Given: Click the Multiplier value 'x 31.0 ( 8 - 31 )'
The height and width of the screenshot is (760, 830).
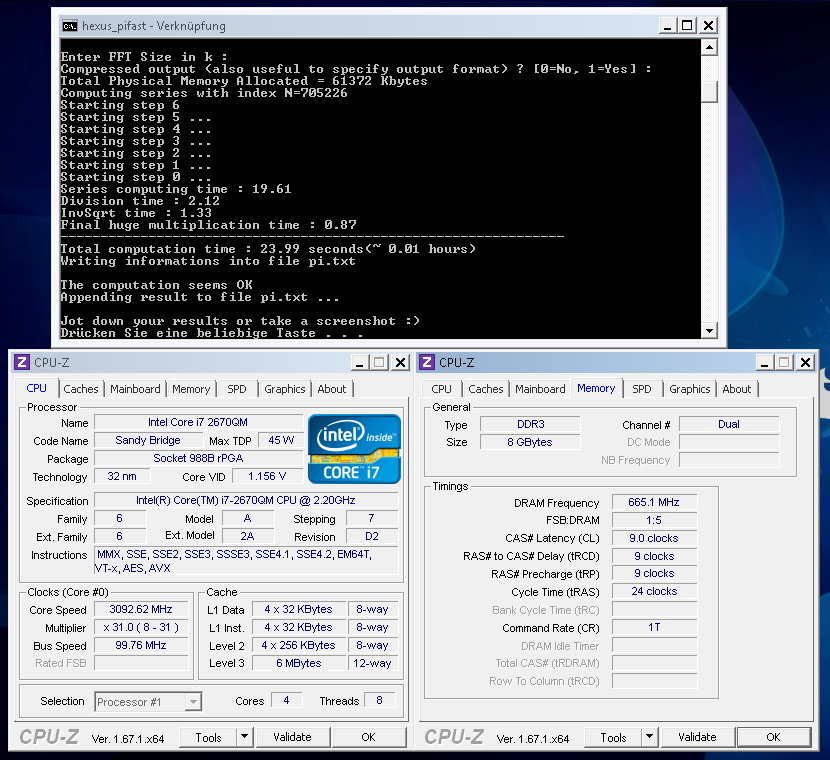Looking at the screenshot, I should pyautogui.click(x=141, y=627).
